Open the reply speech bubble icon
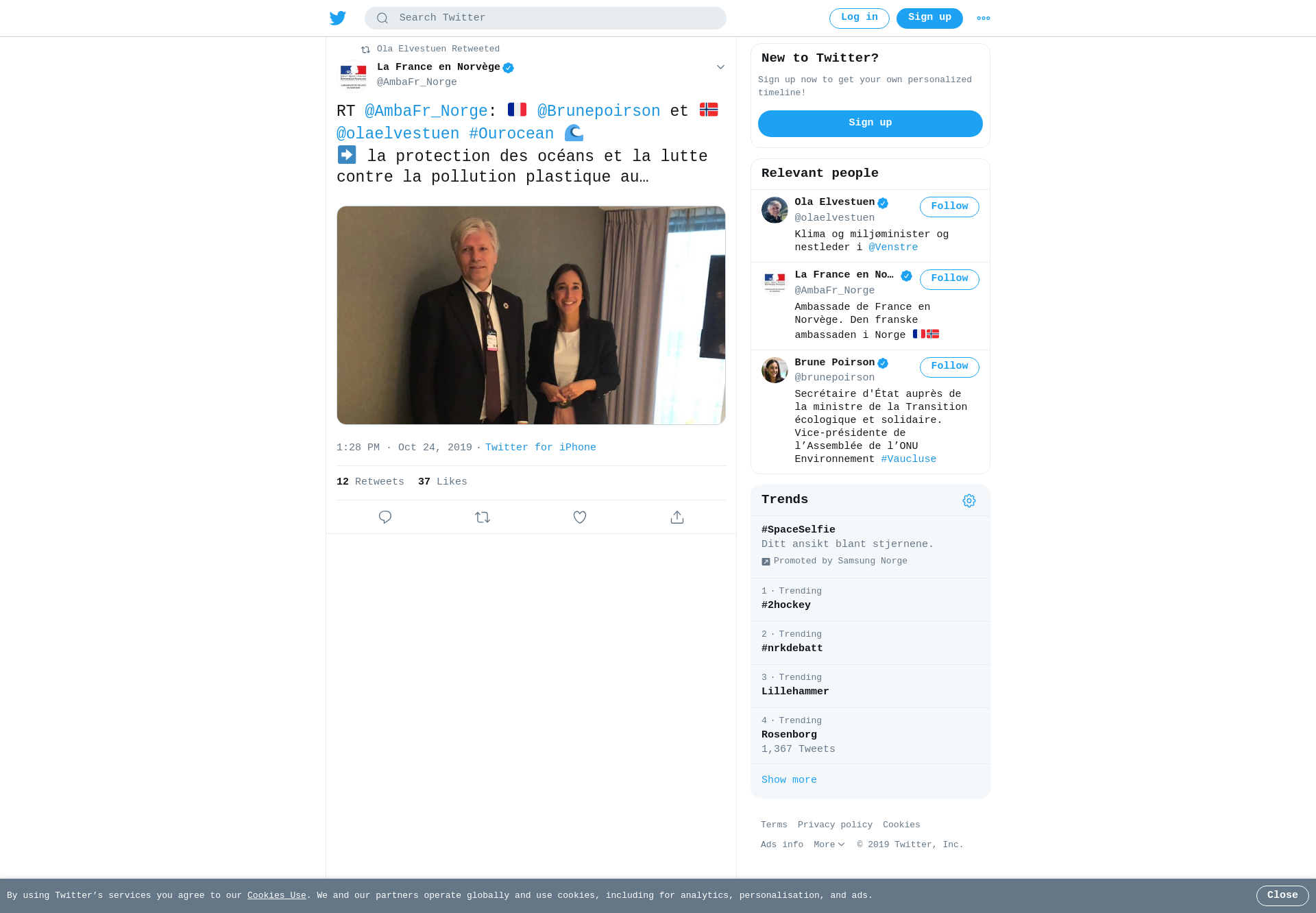 point(385,518)
